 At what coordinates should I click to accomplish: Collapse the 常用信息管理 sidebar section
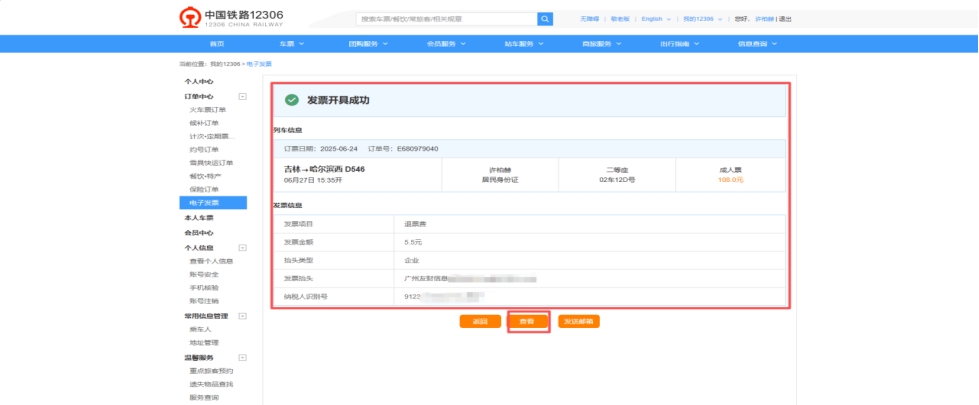click(x=243, y=316)
